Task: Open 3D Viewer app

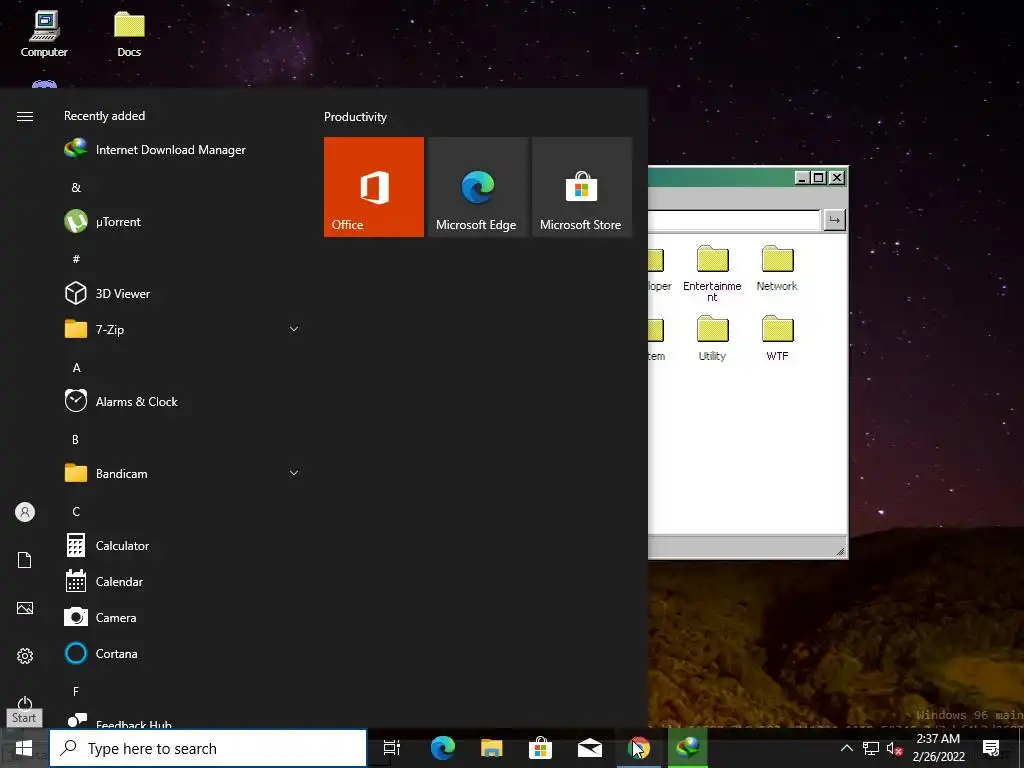Action: pos(182,293)
